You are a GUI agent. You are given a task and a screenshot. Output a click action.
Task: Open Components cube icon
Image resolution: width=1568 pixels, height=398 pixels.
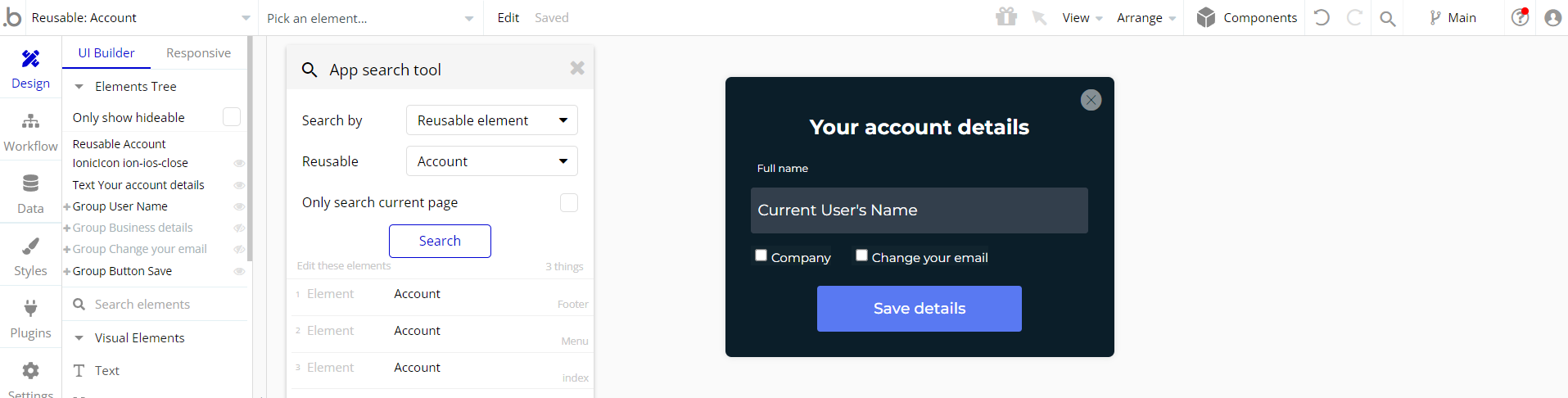pos(1205,17)
